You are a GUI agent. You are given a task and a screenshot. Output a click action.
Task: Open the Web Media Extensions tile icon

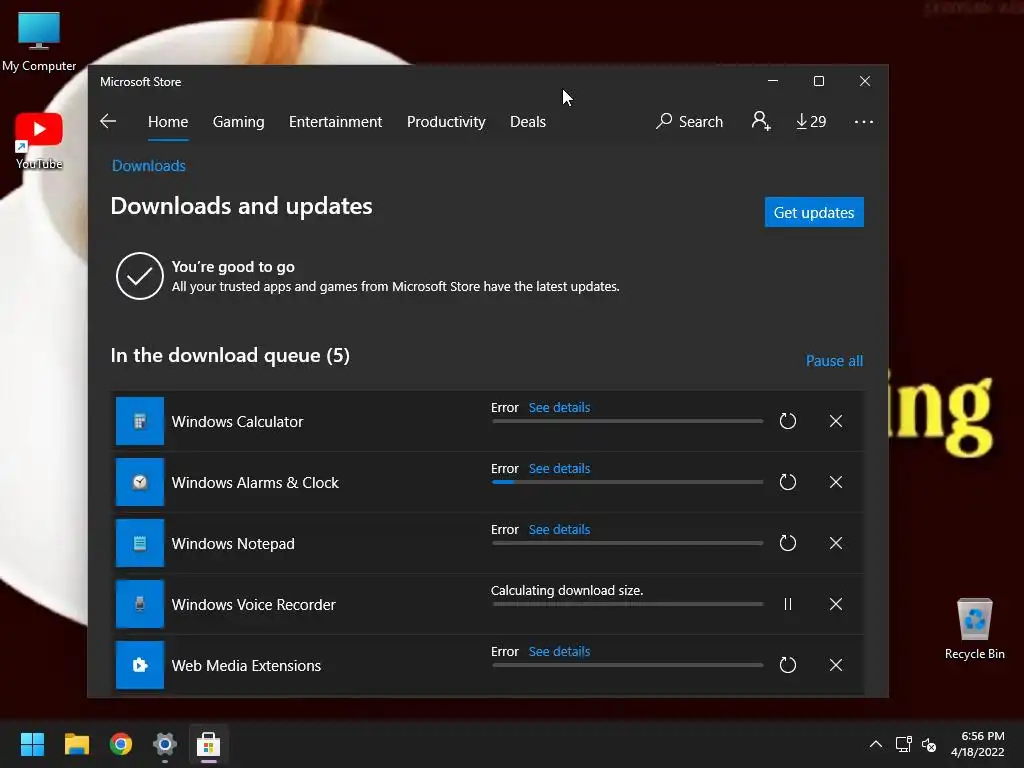[x=140, y=665]
